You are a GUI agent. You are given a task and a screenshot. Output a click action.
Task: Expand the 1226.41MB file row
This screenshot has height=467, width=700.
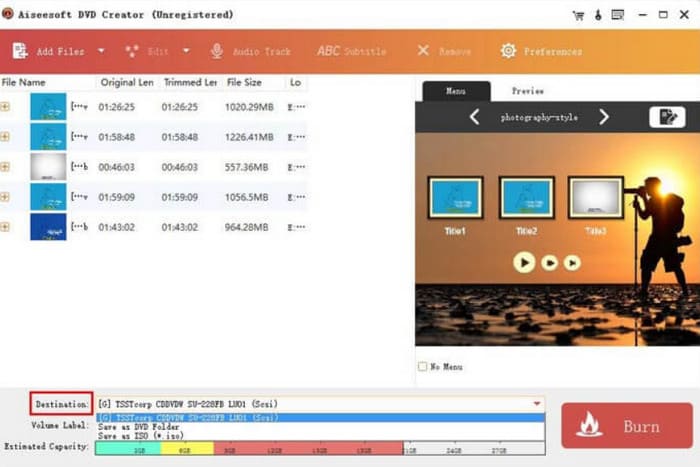[x=5, y=137]
